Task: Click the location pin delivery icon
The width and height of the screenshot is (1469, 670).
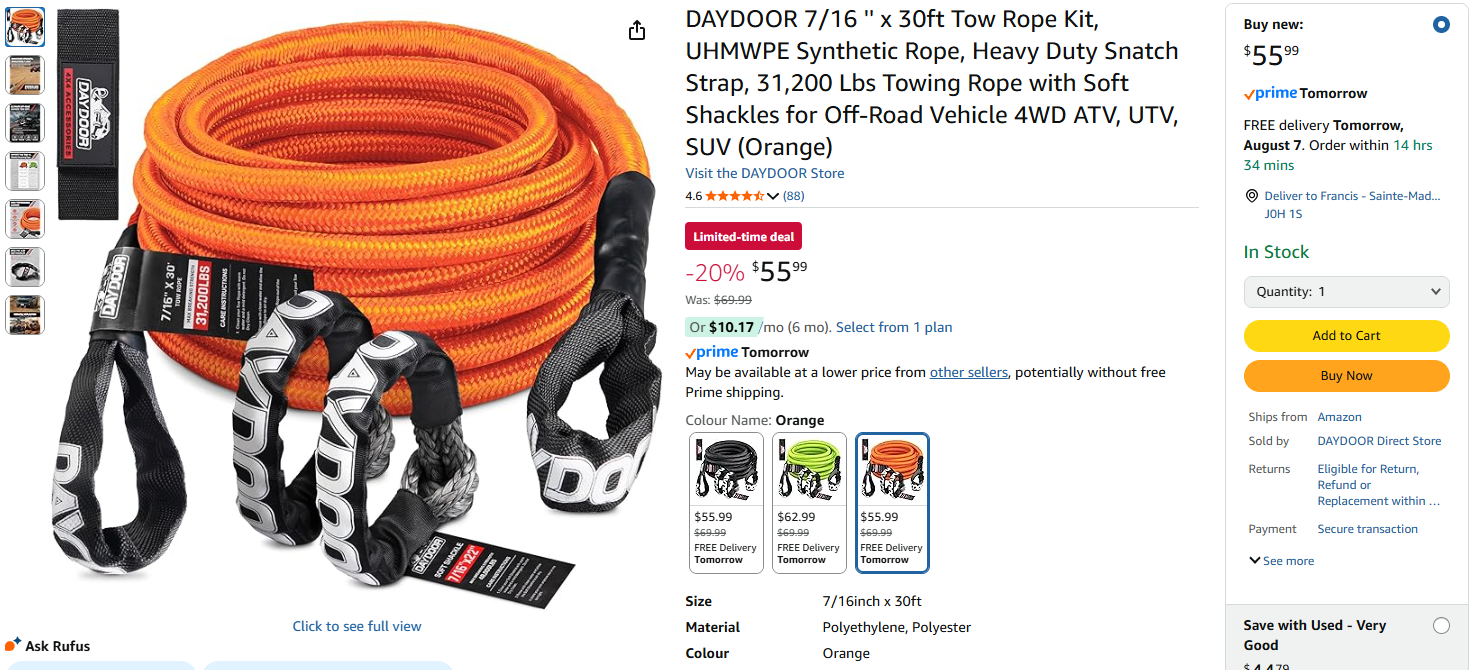Action: (1251, 196)
